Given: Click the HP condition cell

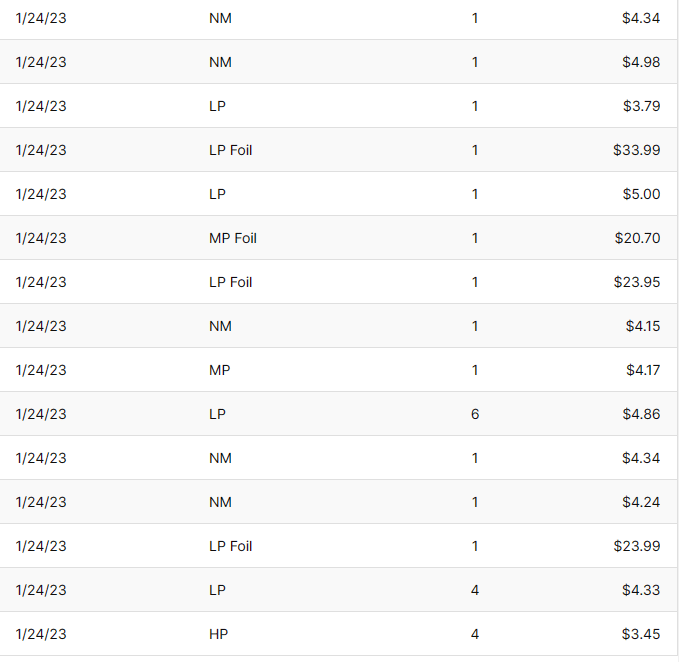Looking at the screenshot, I should pyautogui.click(x=219, y=634).
